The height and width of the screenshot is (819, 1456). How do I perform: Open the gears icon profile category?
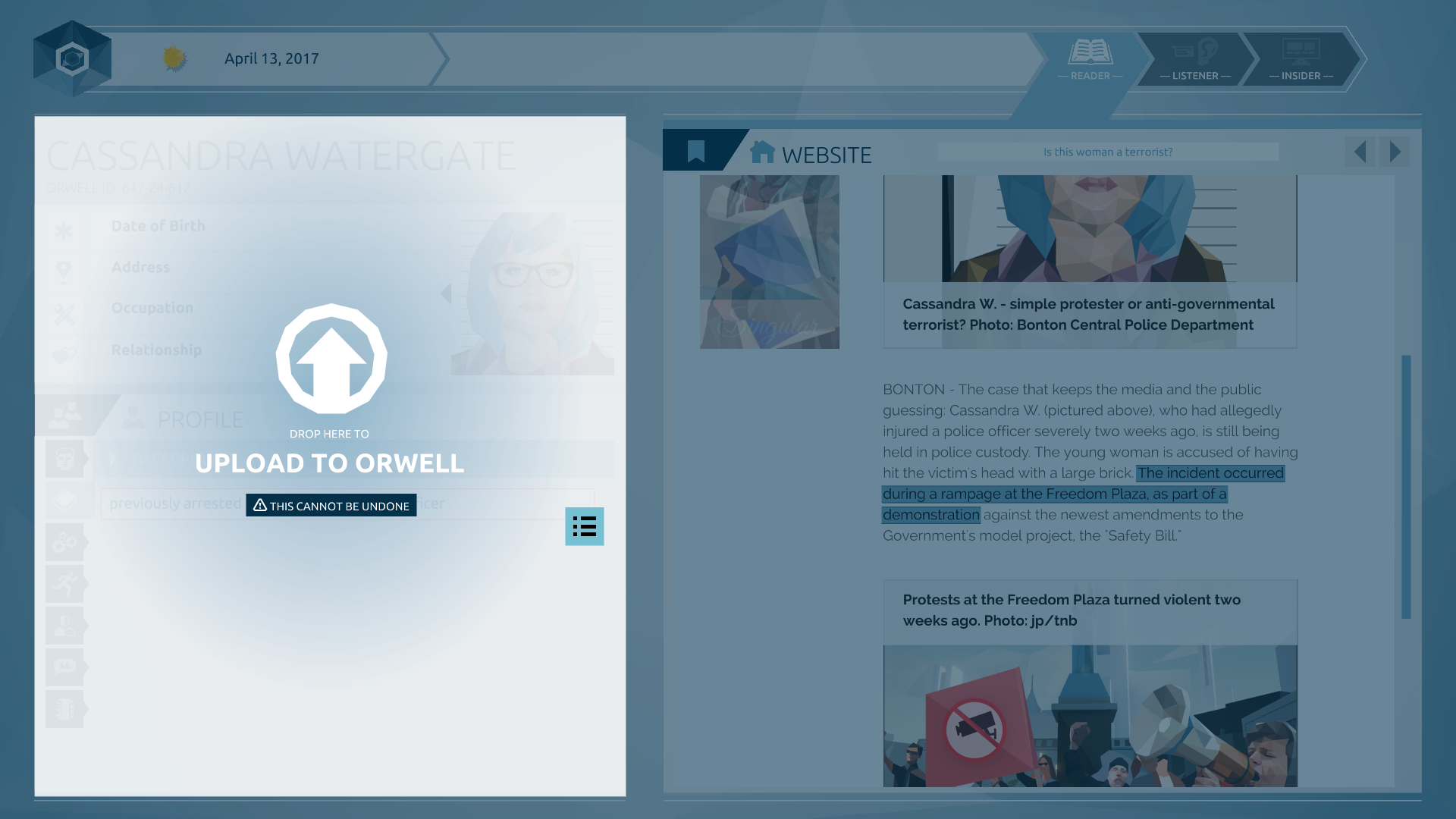tap(64, 542)
